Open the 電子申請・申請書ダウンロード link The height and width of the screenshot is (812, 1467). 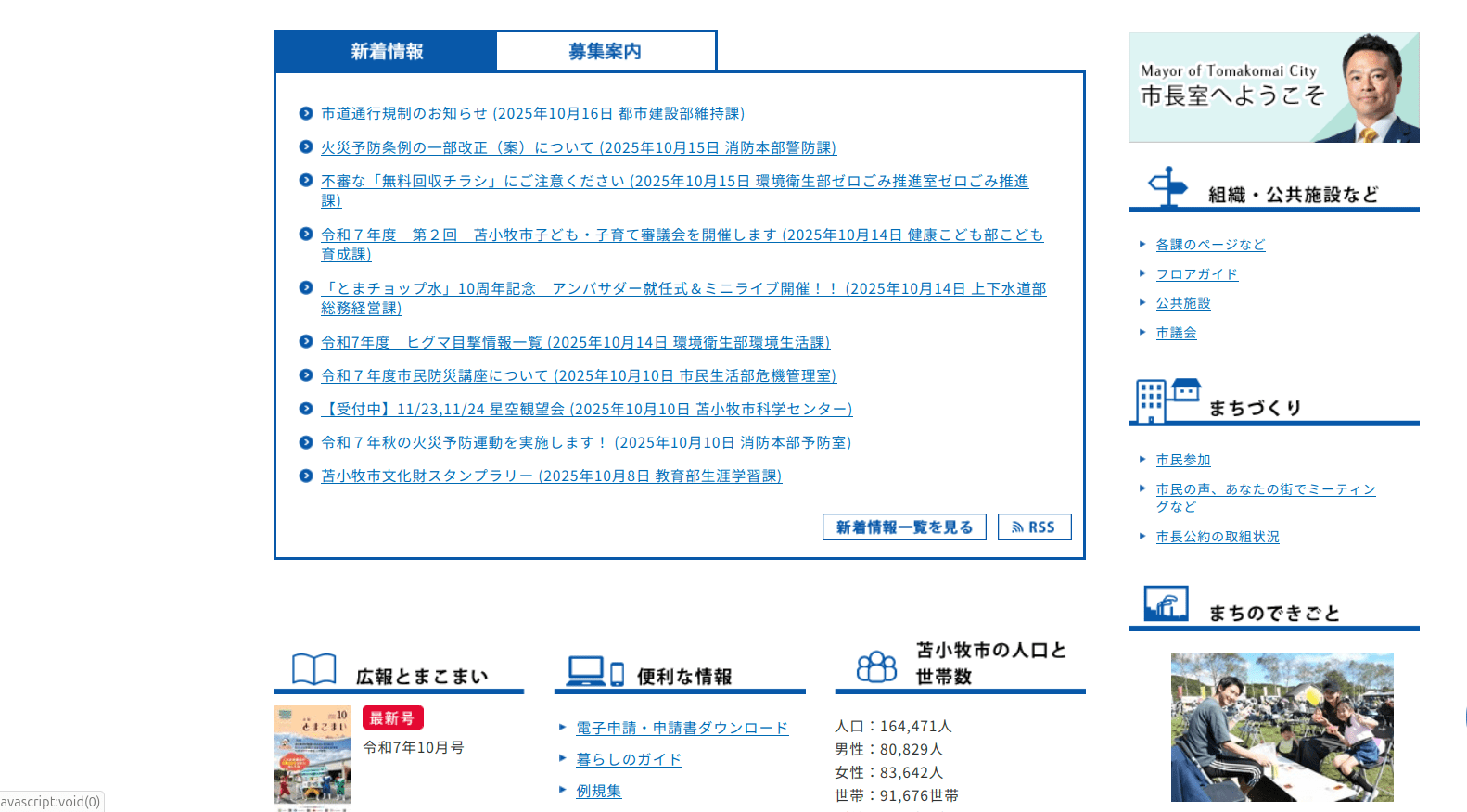pyautogui.click(x=682, y=729)
